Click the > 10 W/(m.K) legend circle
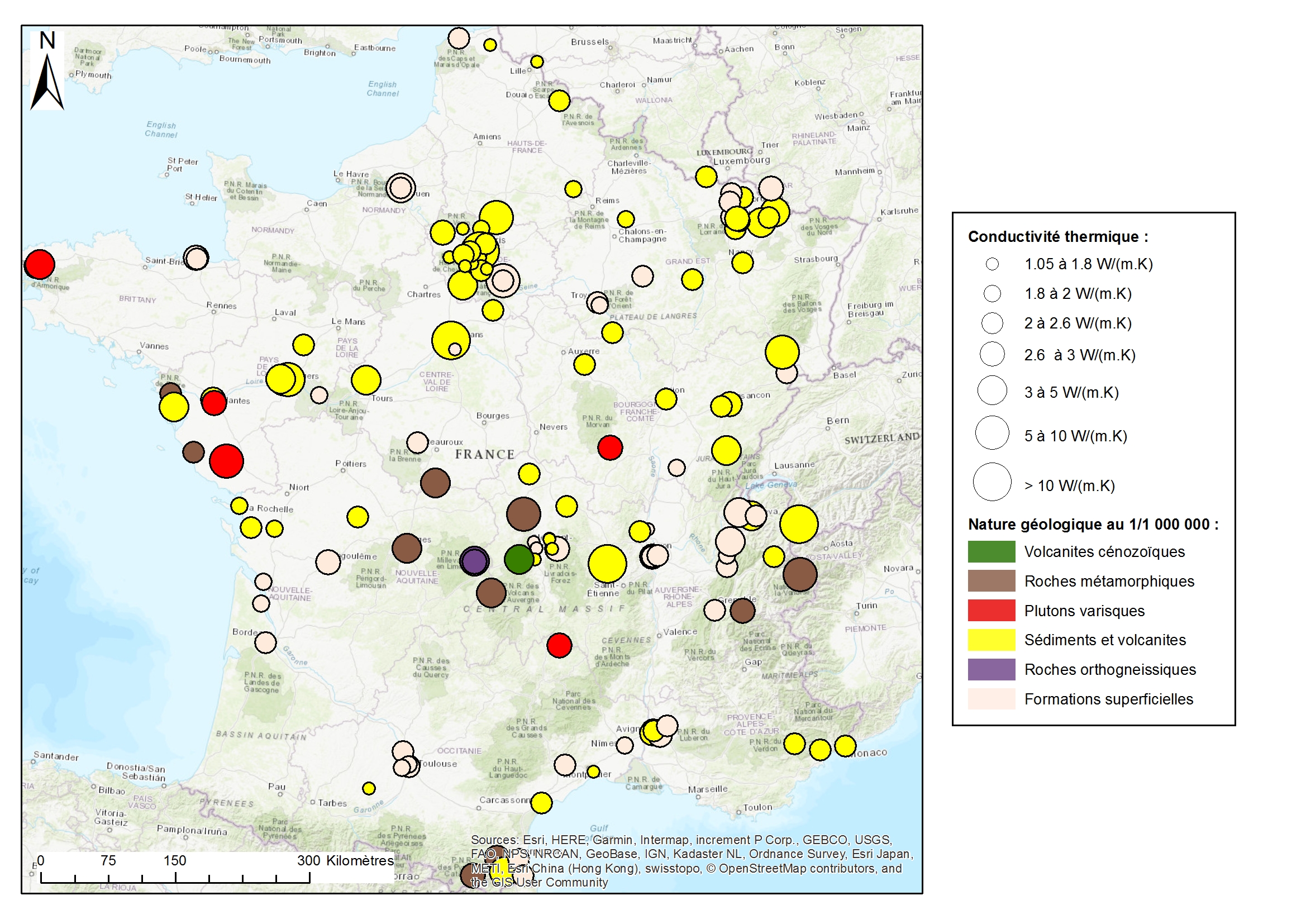 coord(992,483)
